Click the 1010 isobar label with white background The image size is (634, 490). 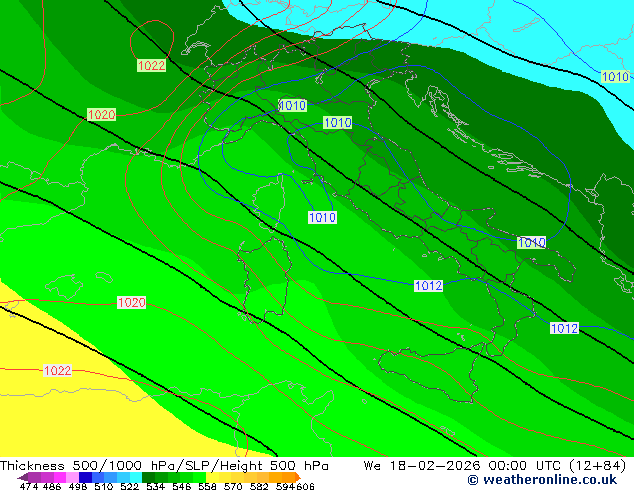(x=322, y=218)
